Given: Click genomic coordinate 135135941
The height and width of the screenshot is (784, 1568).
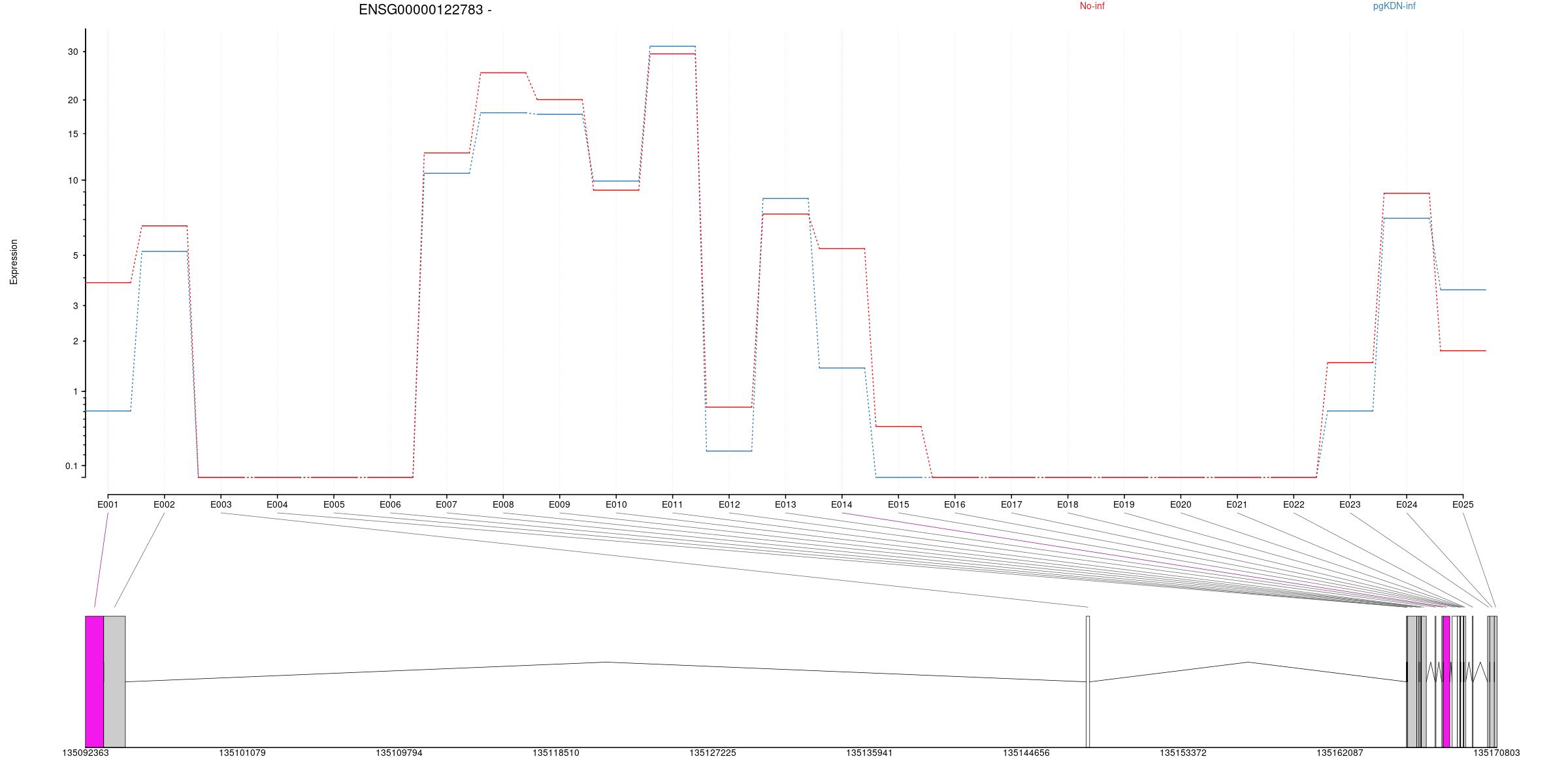Looking at the screenshot, I should (870, 753).
